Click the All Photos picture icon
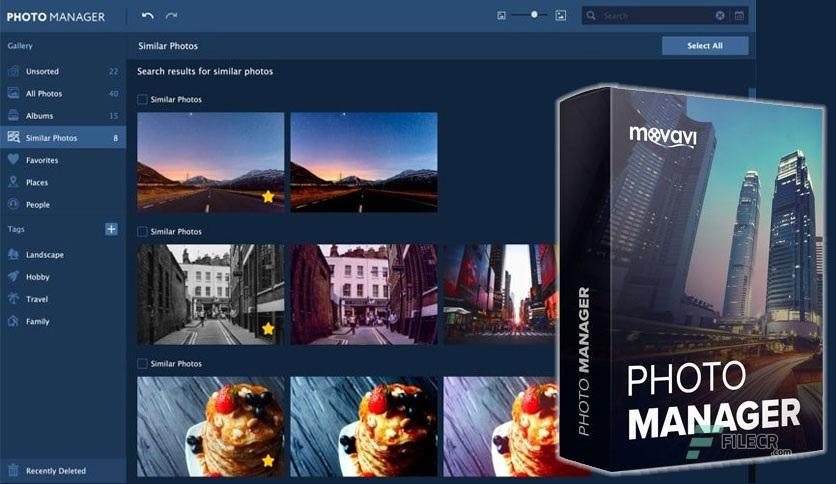This screenshot has width=836, height=484. click(13, 93)
